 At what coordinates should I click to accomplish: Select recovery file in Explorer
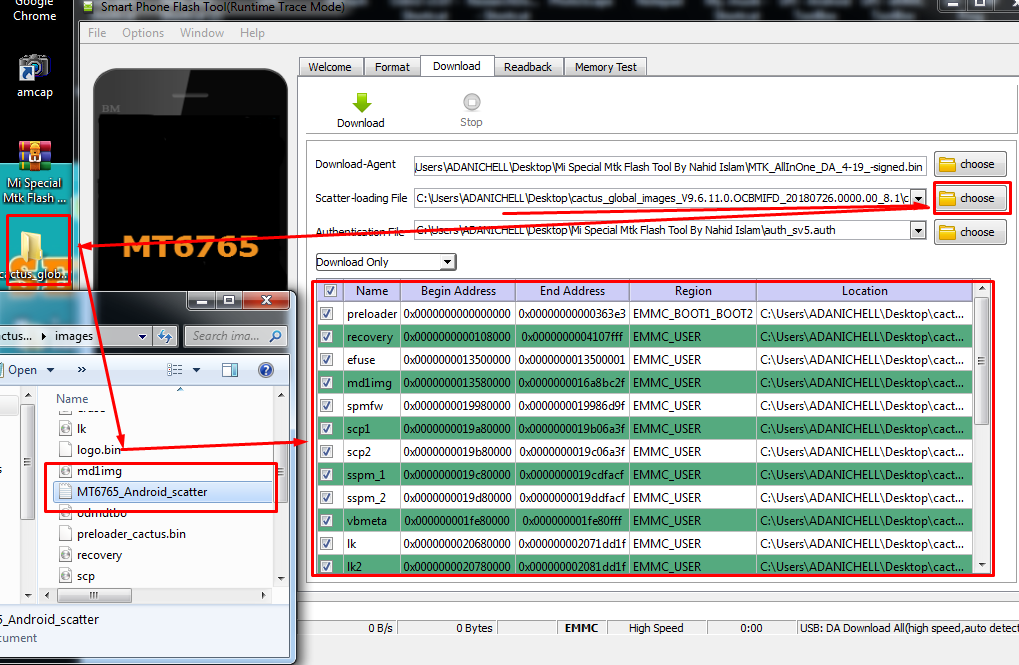tap(99, 555)
